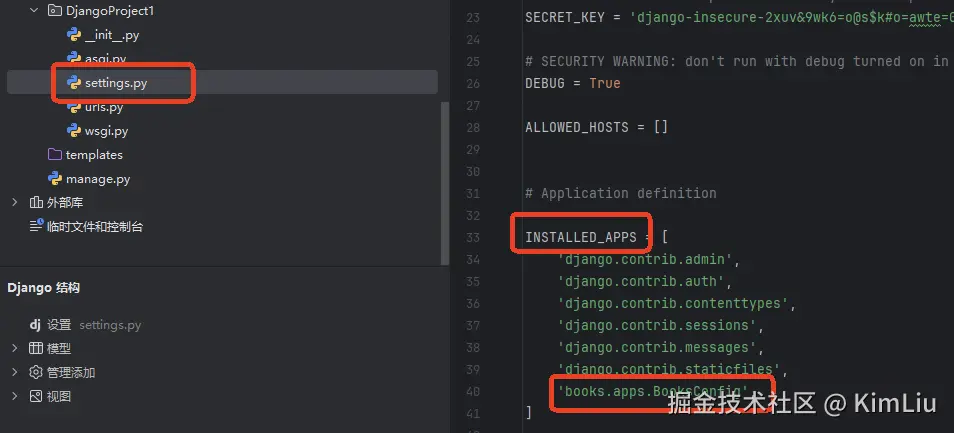
Task: Click the wsgi.py Python file icon
Action: point(74,131)
